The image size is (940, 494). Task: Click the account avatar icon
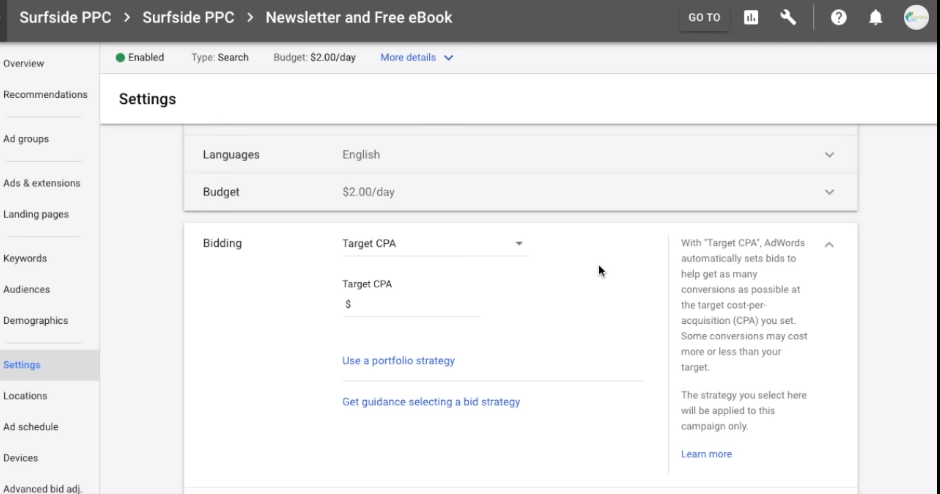tap(916, 17)
